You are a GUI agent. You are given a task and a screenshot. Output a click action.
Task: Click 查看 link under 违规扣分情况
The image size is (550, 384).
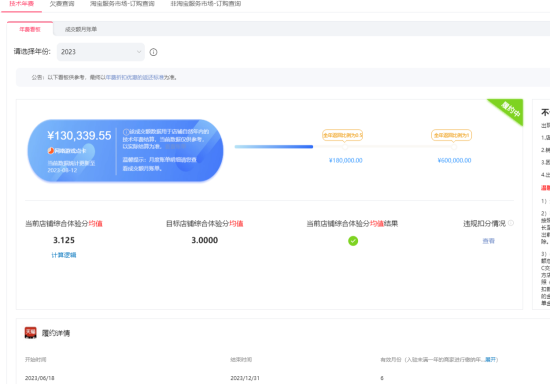488,241
